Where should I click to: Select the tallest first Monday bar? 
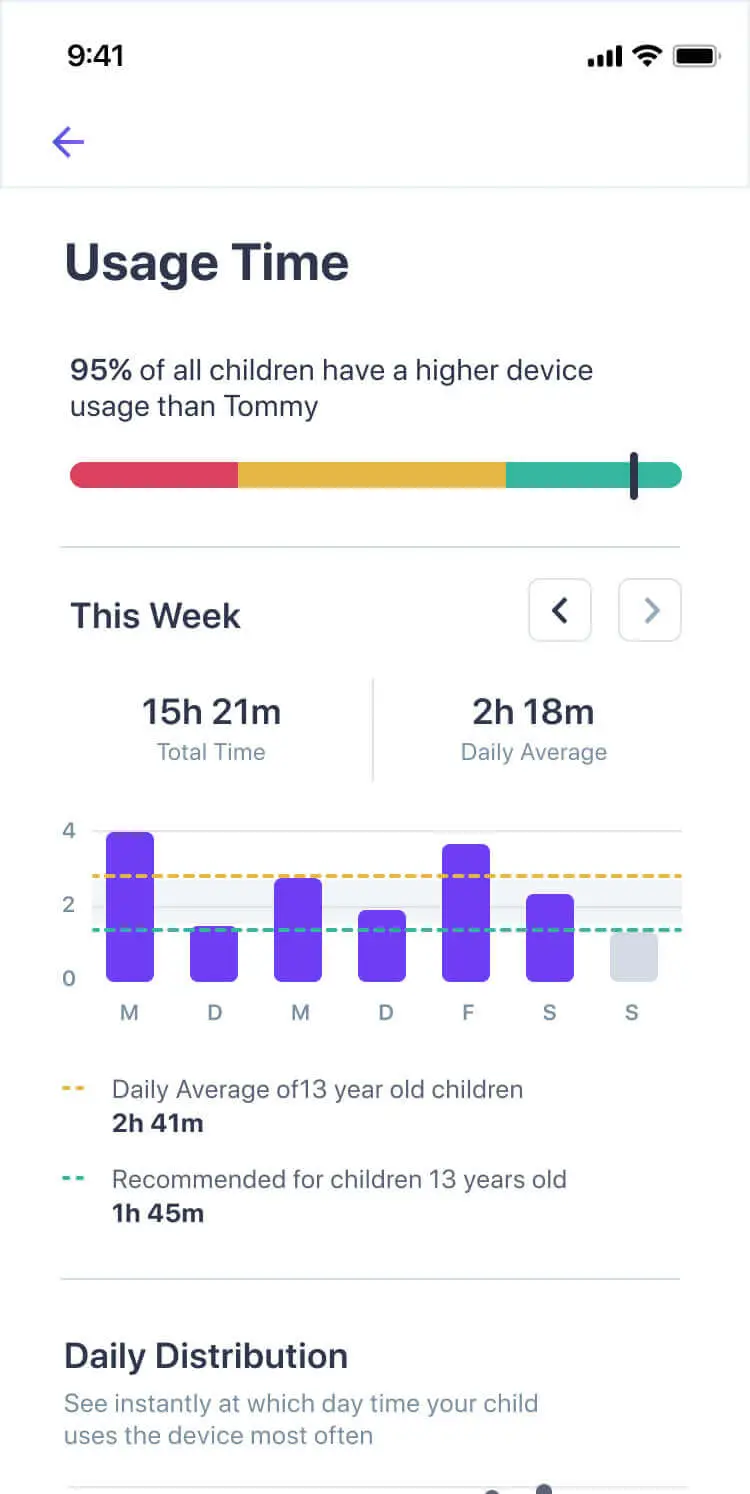tap(130, 906)
